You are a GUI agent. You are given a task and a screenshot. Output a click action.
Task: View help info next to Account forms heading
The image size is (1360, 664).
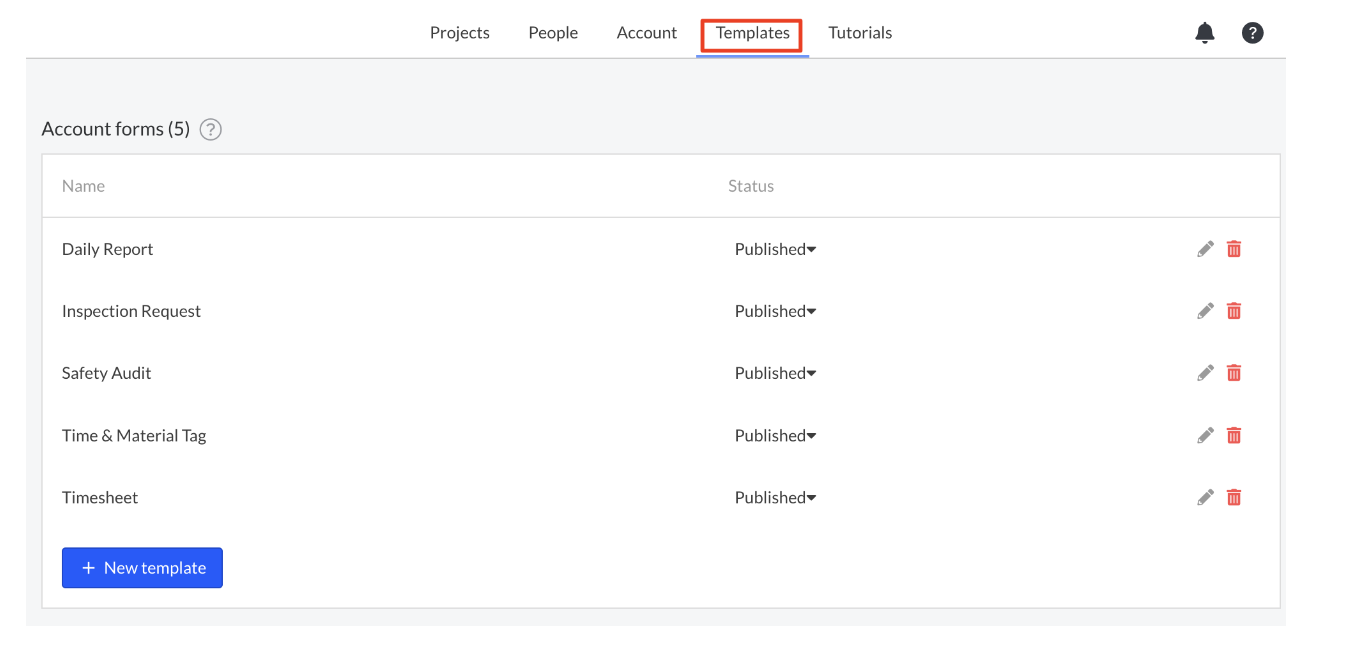[x=210, y=129]
